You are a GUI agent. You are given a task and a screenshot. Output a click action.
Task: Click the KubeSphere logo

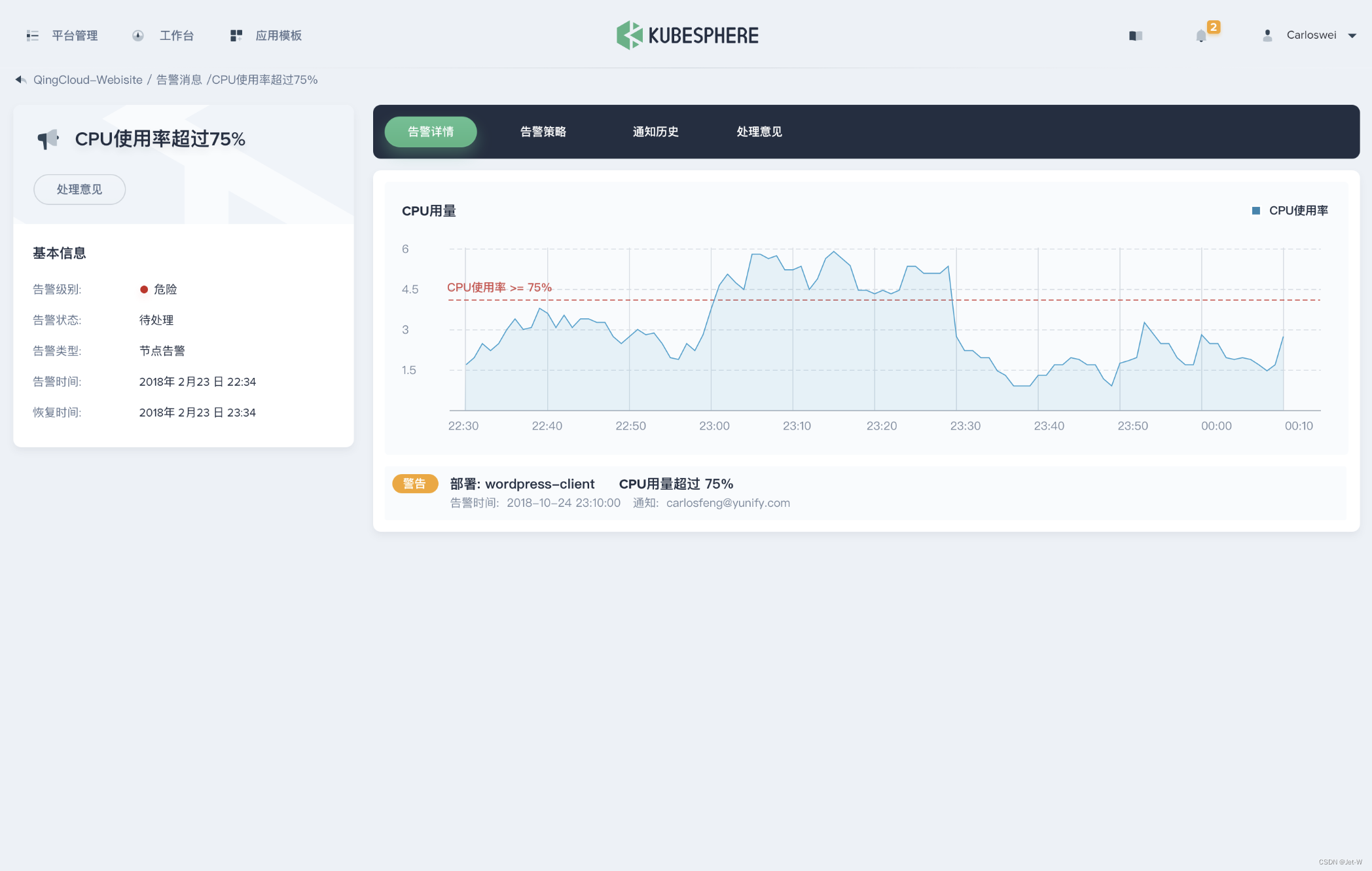click(687, 35)
